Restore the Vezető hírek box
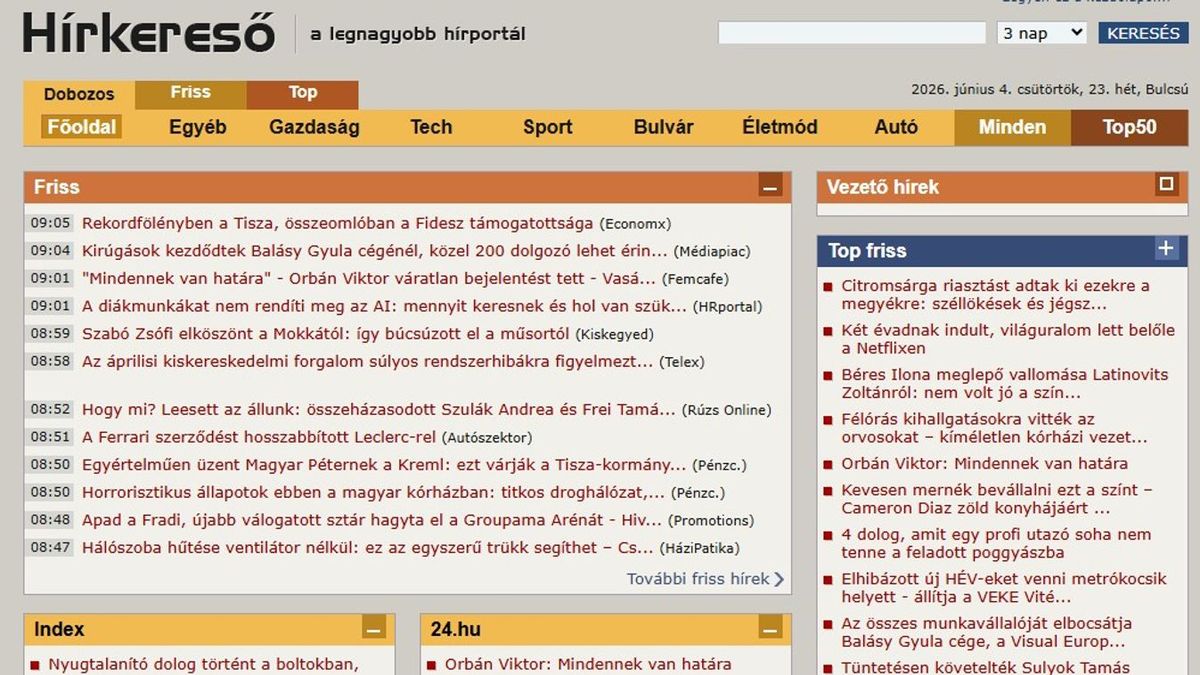The image size is (1200, 675). (1166, 185)
